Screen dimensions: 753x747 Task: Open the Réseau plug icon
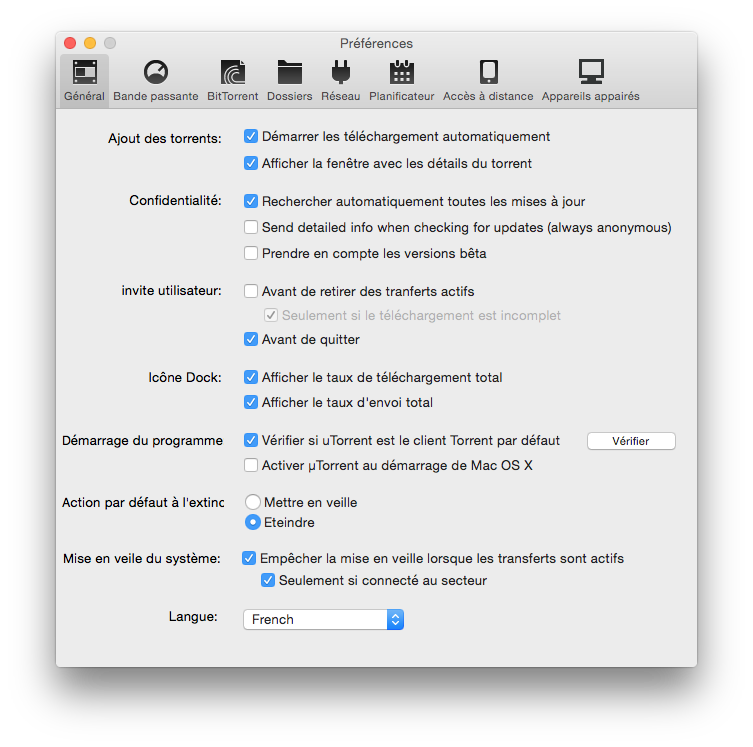(x=340, y=72)
